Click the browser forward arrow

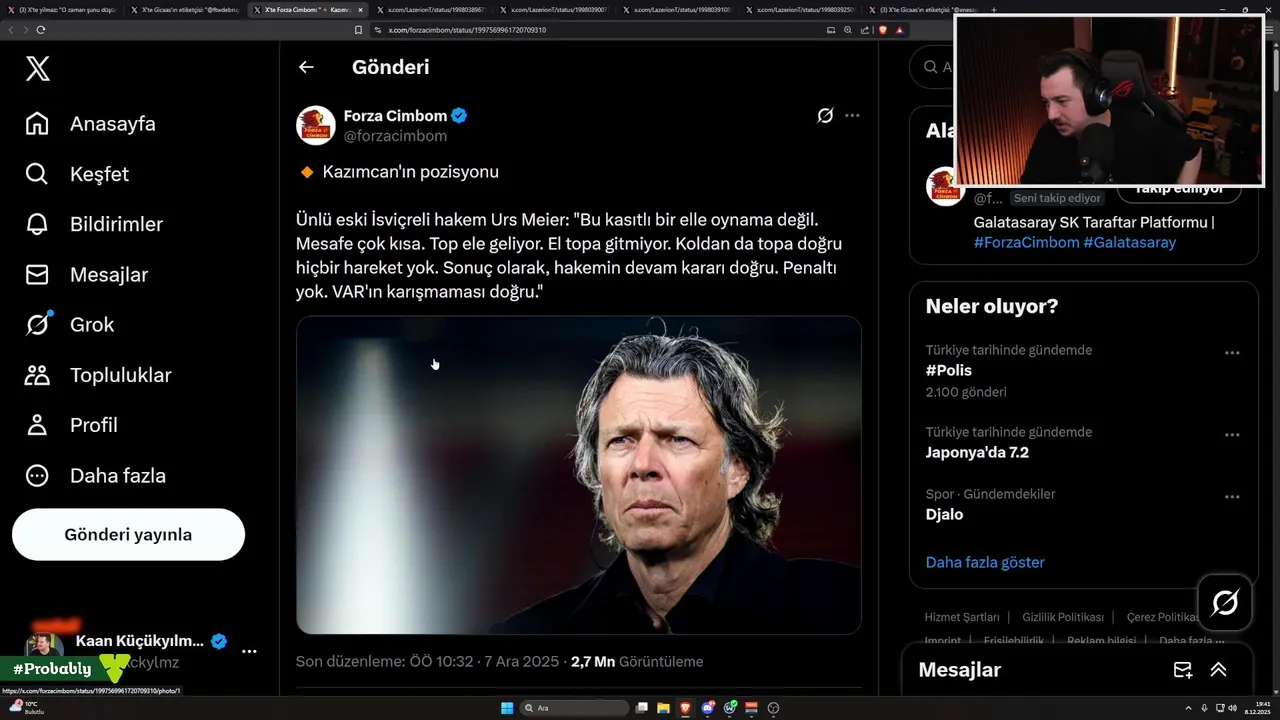[25, 30]
